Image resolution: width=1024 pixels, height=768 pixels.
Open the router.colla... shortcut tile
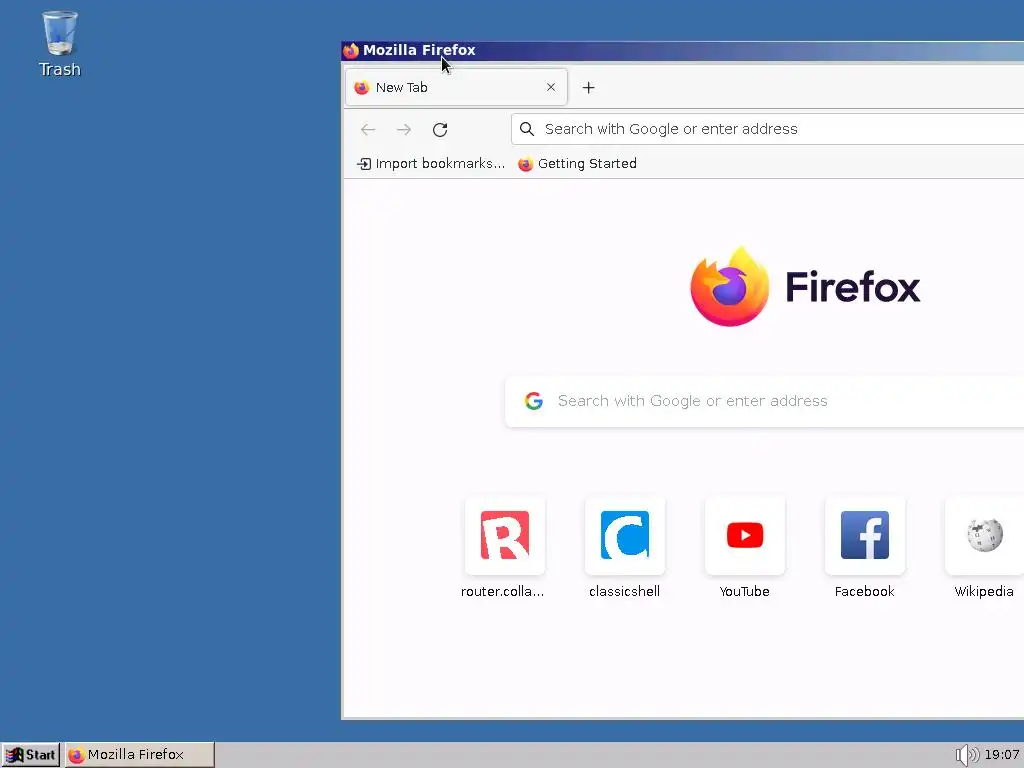(x=504, y=548)
